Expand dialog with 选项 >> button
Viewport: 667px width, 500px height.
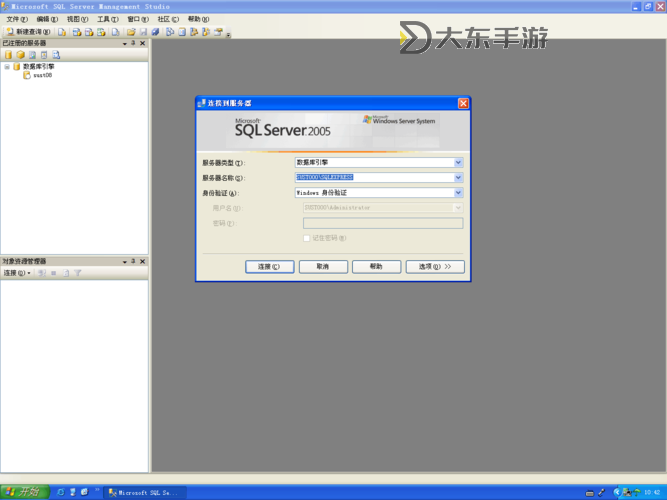point(435,267)
